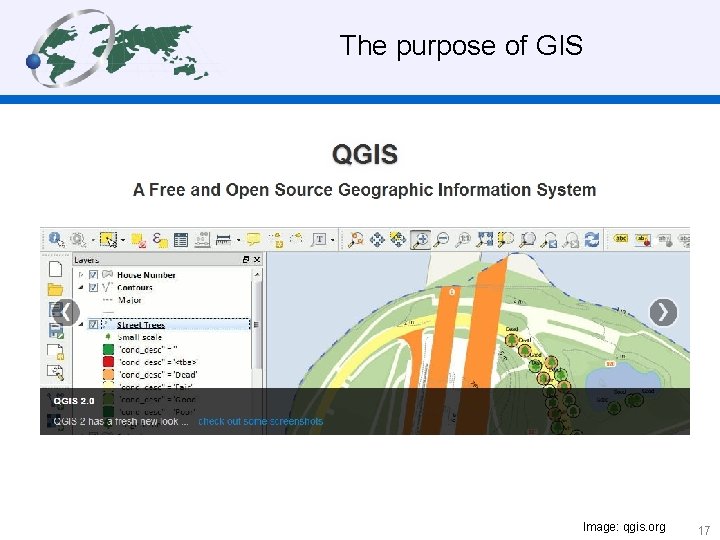
Task: Go to next slideshow image
Action: (x=663, y=312)
